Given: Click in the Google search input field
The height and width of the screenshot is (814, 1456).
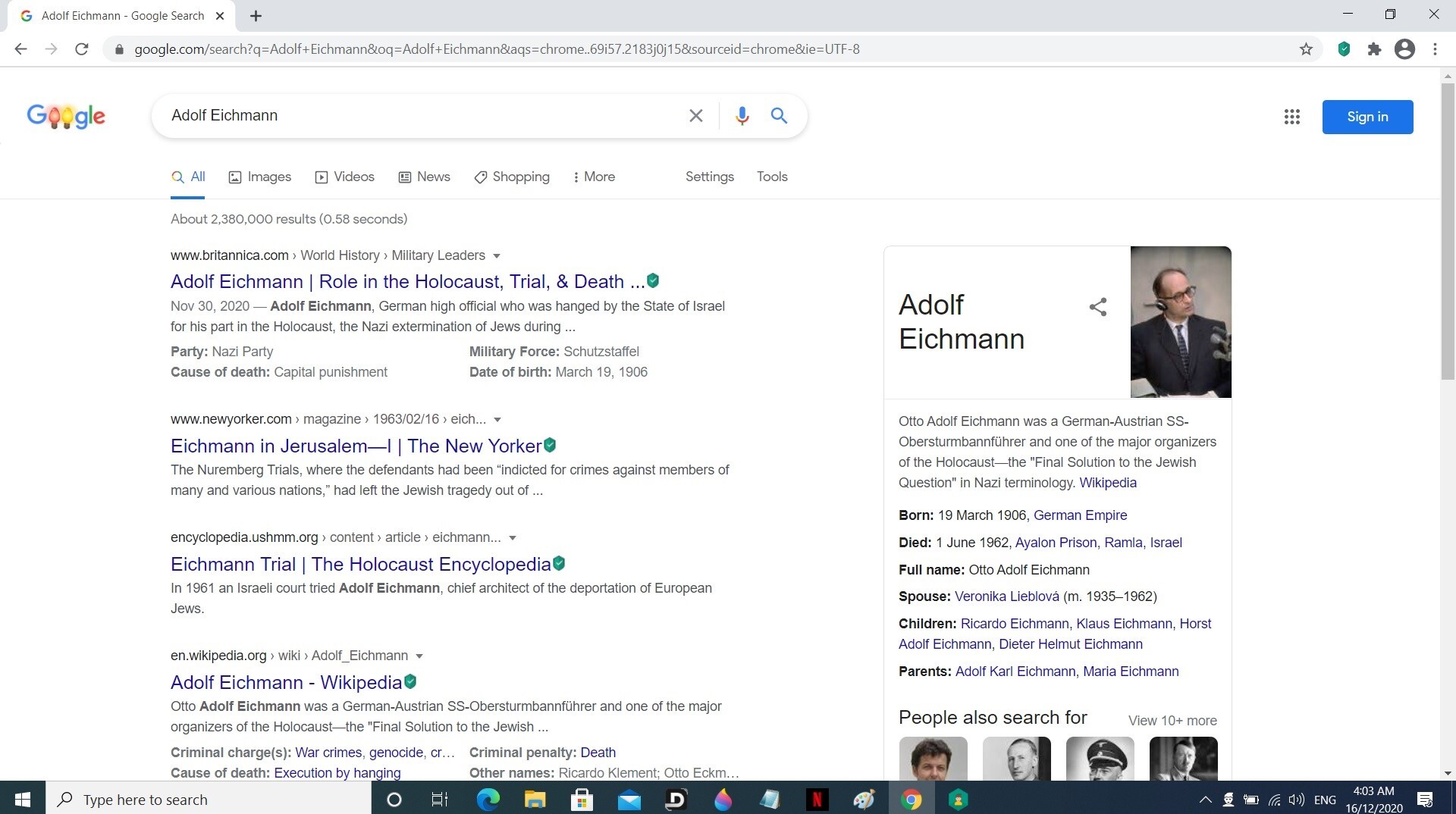Looking at the screenshot, I should [x=425, y=116].
